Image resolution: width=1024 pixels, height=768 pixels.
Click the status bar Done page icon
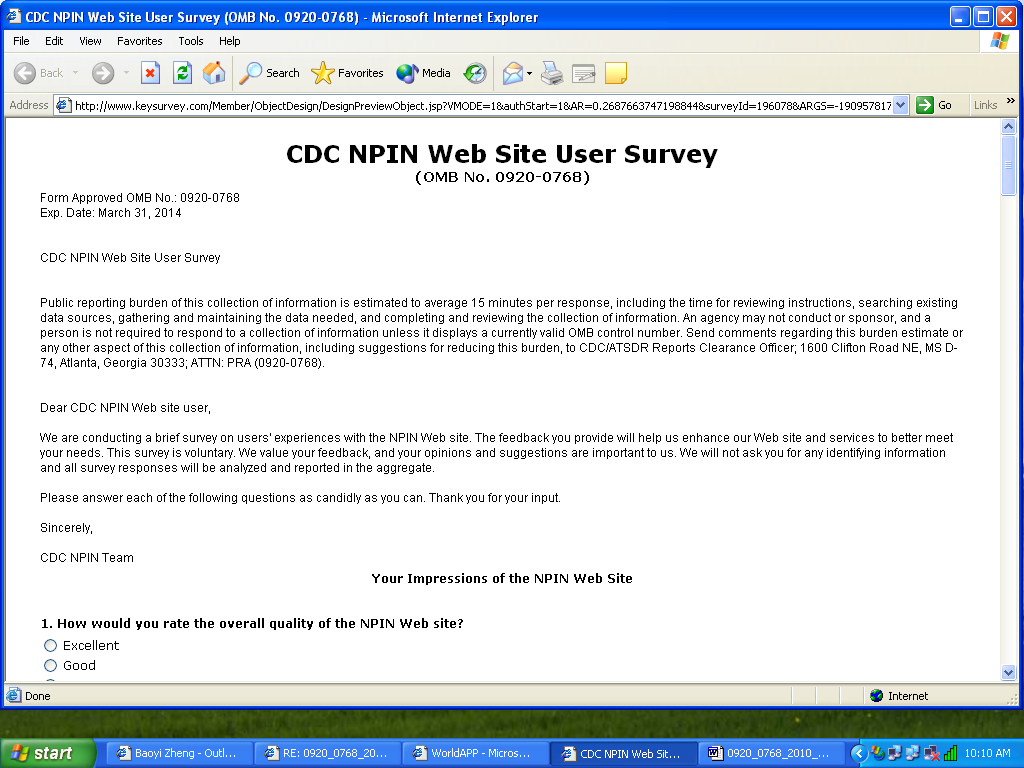[13, 696]
